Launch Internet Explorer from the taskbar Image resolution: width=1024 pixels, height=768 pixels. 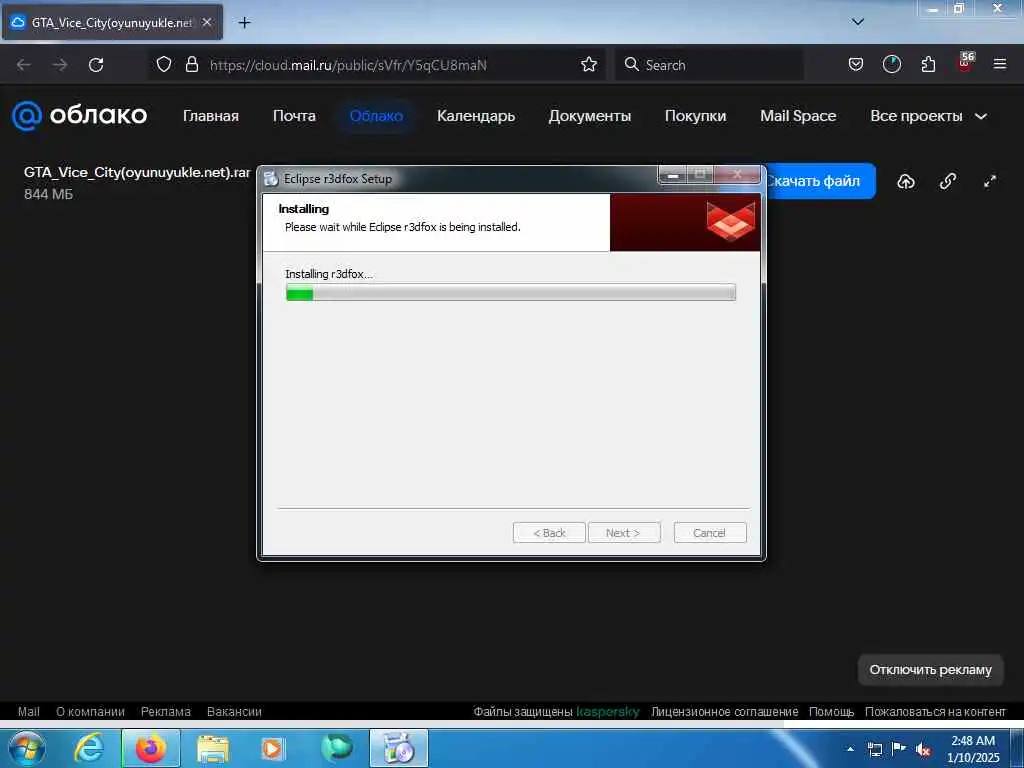pyautogui.click(x=89, y=748)
